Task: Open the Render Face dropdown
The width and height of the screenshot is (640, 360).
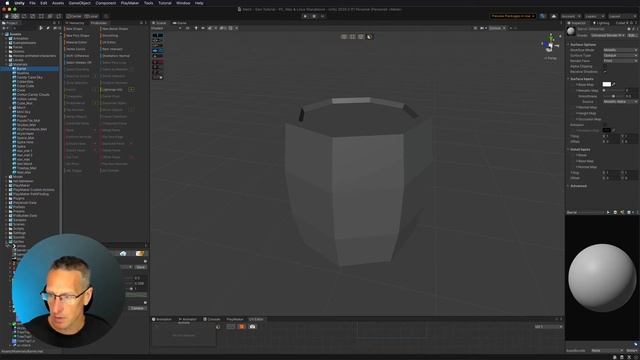Action: click(x=620, y=60)
